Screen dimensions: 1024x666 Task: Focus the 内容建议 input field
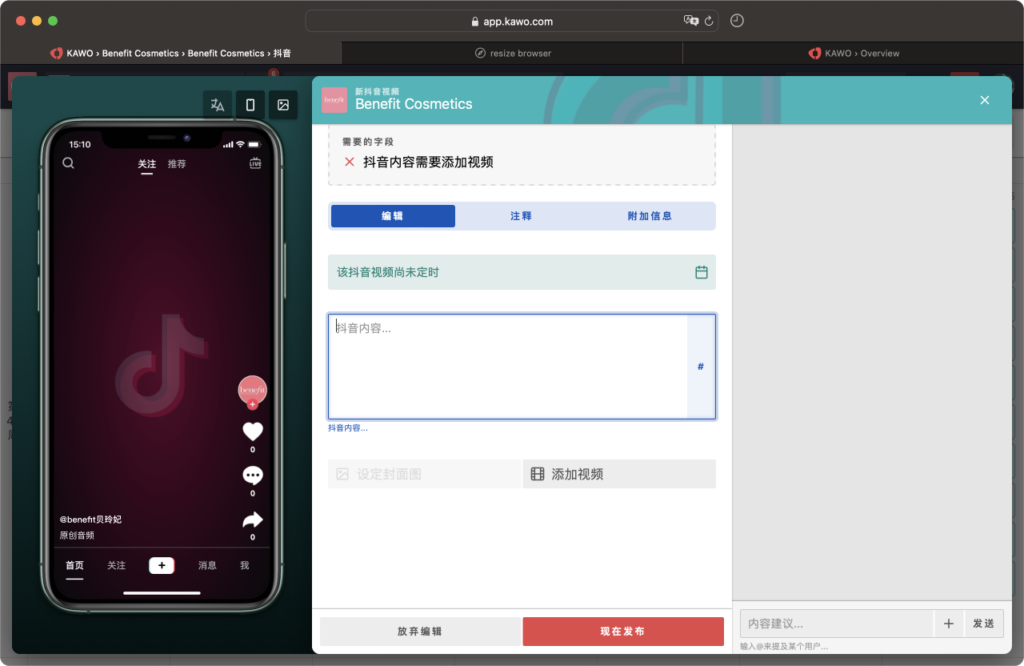tap(837, 624)
